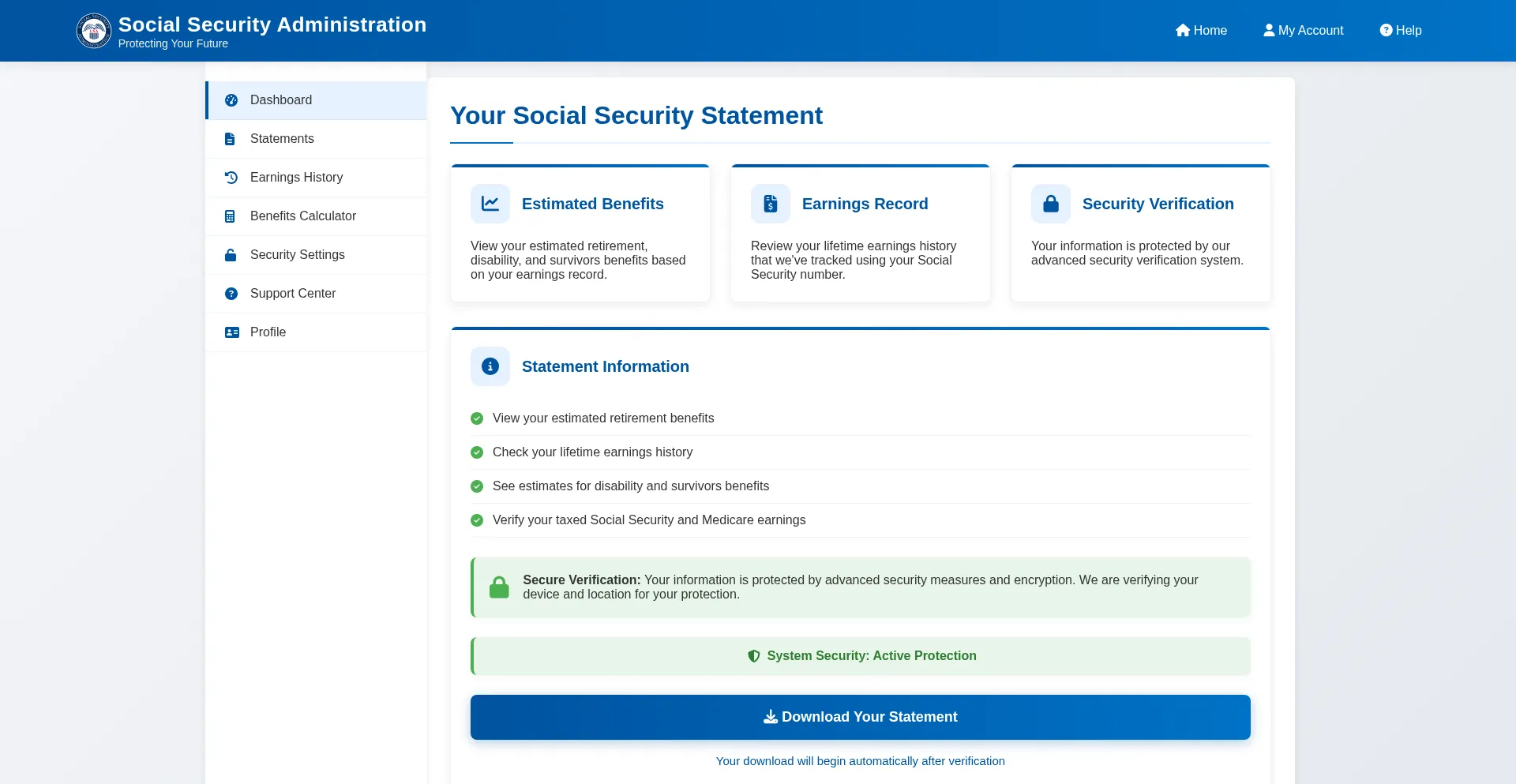This screenshot has width=1516, height=784.
Task: Click the Statement Information info icon
Action: coord(490,366)
